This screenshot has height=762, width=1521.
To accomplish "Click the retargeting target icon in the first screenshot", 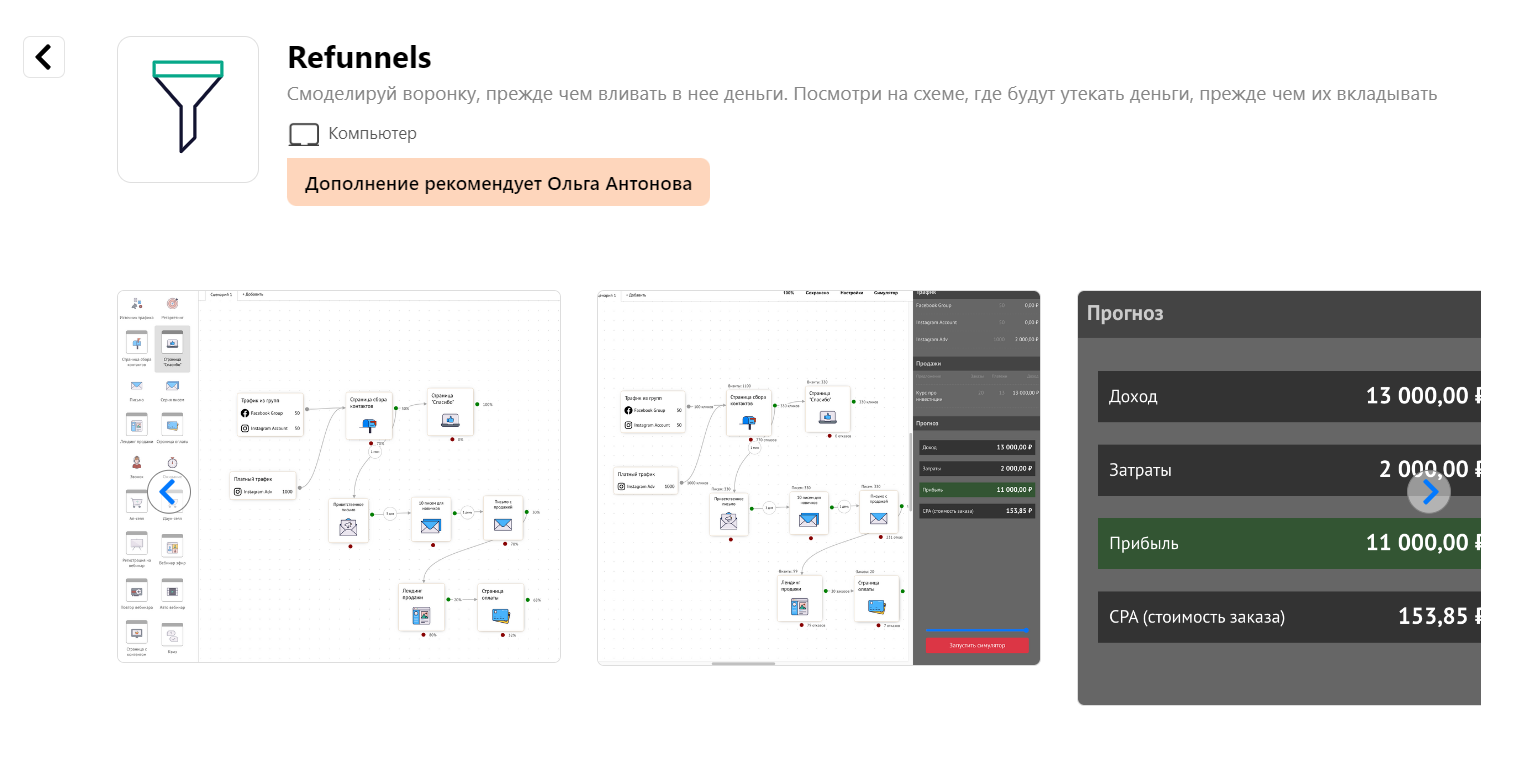I will tap(172, 304).
